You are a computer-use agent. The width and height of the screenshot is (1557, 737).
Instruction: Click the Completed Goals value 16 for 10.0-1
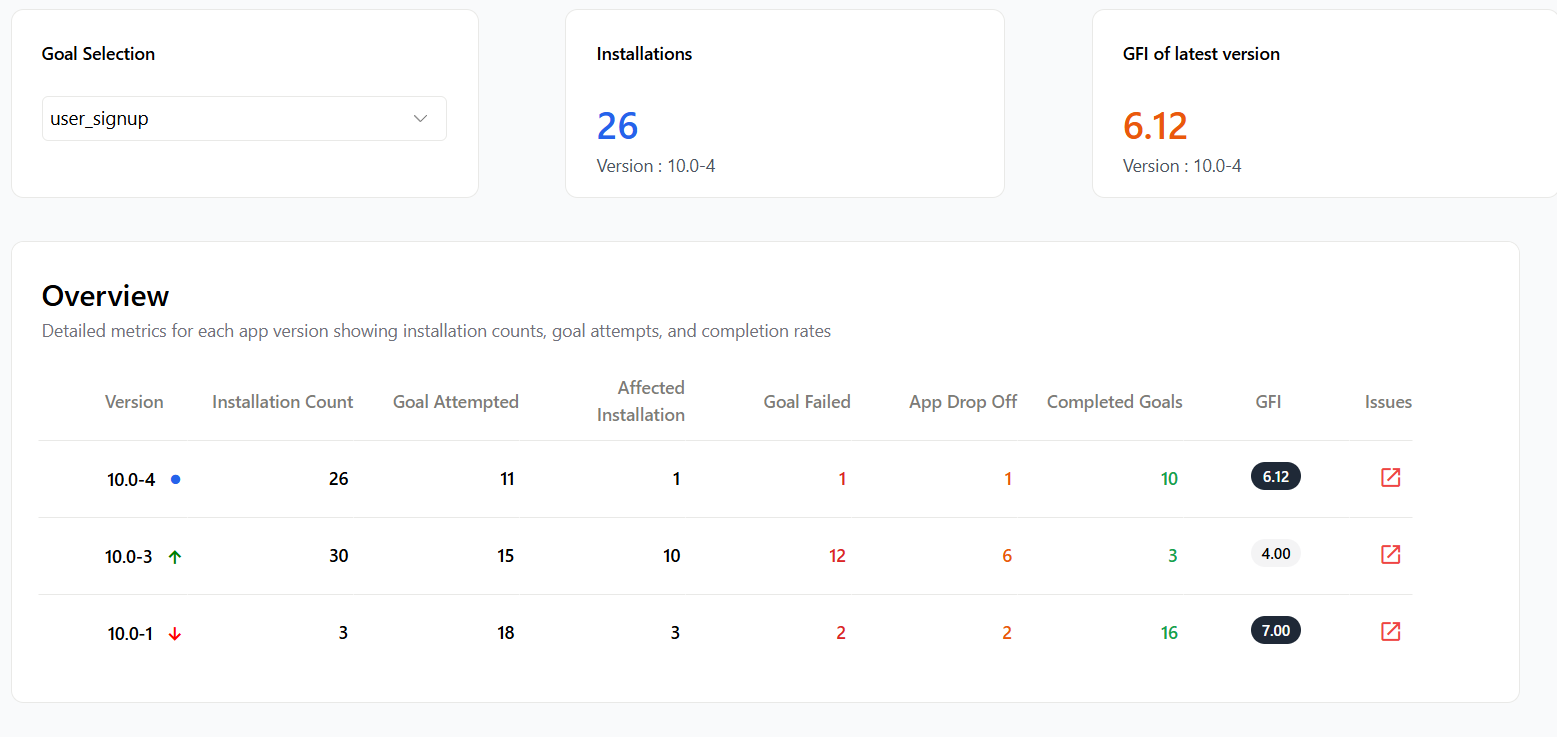point(1169,632)
